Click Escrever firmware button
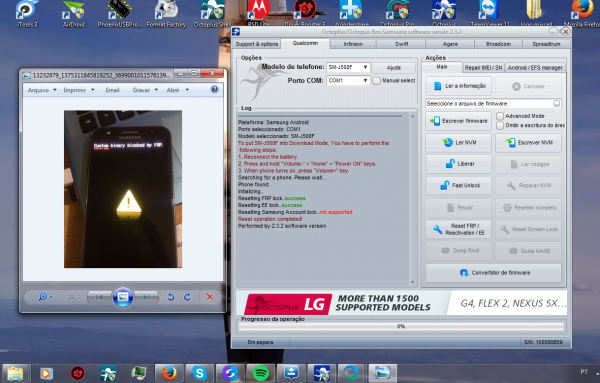This screenshot has height=383, width=600. (x=458, y=121)
